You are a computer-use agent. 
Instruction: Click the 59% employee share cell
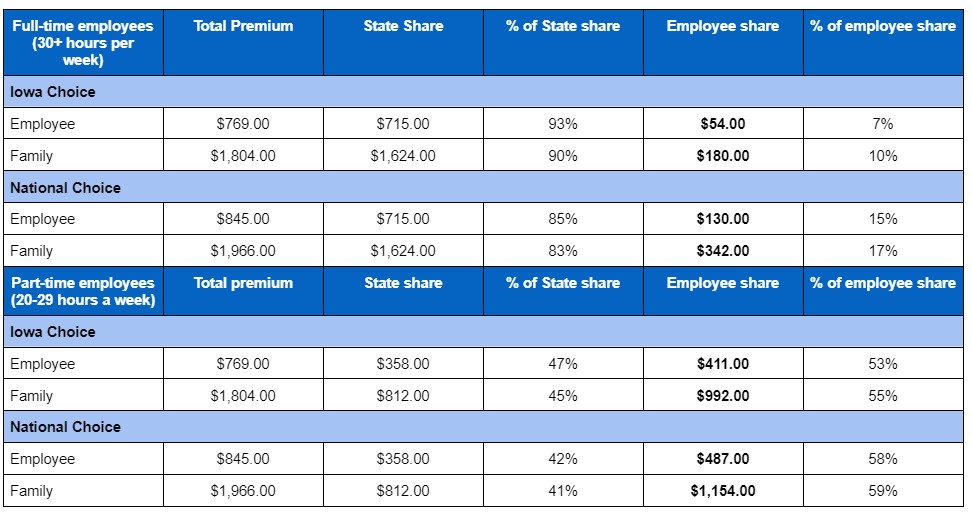(882, 491)
